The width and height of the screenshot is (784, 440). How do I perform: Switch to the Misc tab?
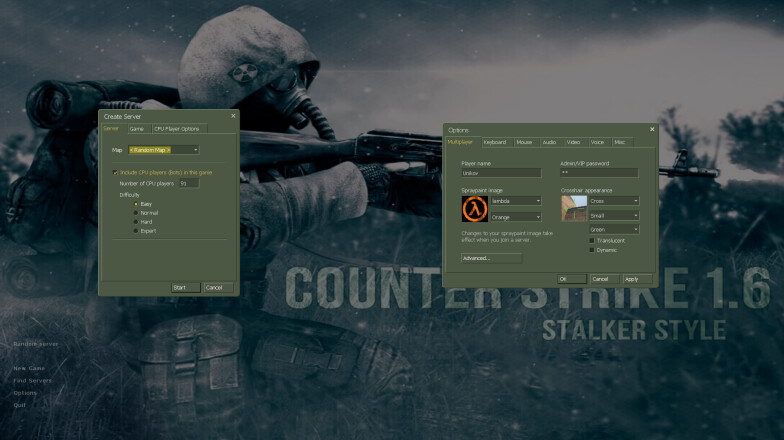622,142
